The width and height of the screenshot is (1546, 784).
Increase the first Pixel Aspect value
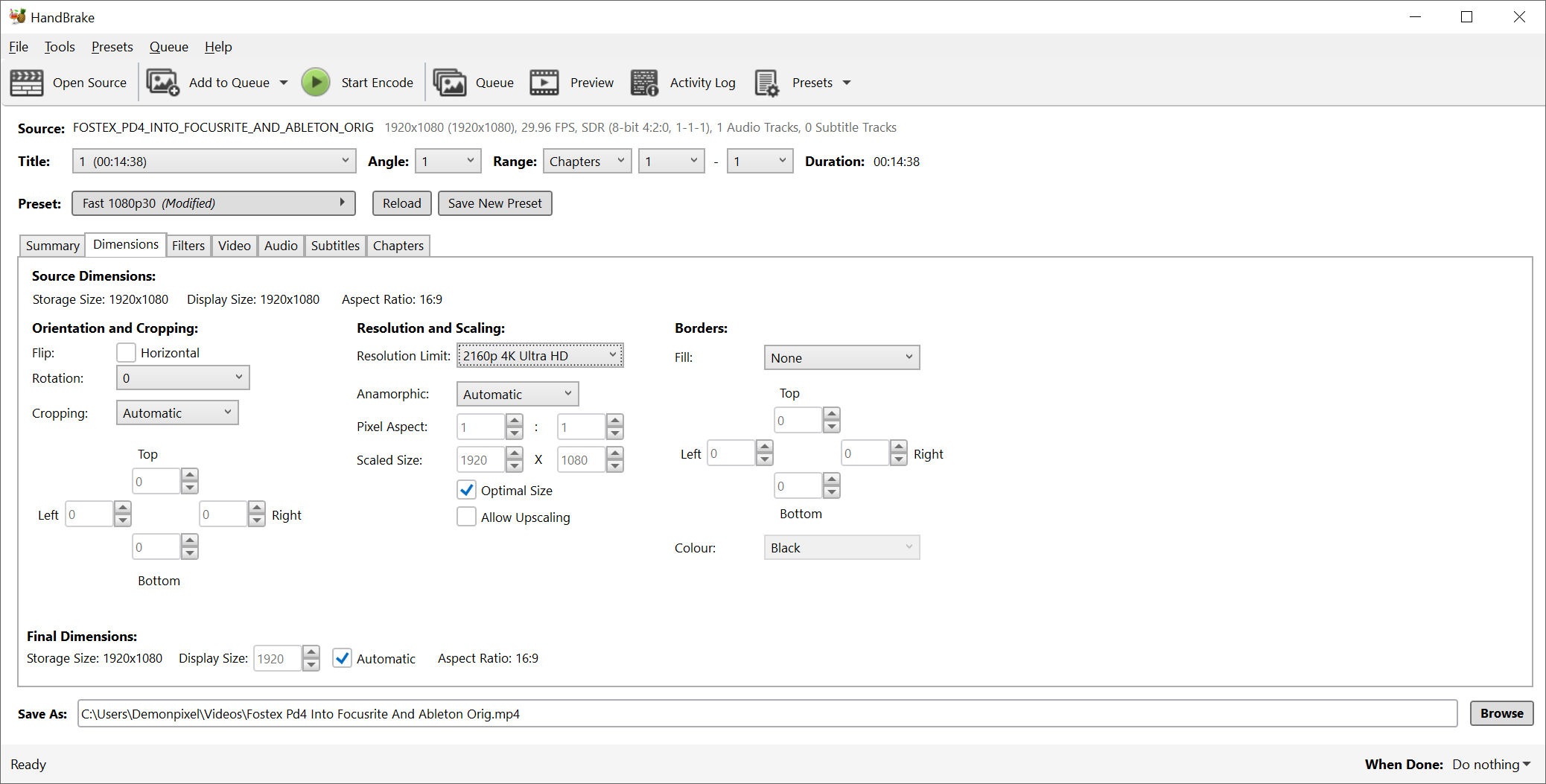click(515, 421)
